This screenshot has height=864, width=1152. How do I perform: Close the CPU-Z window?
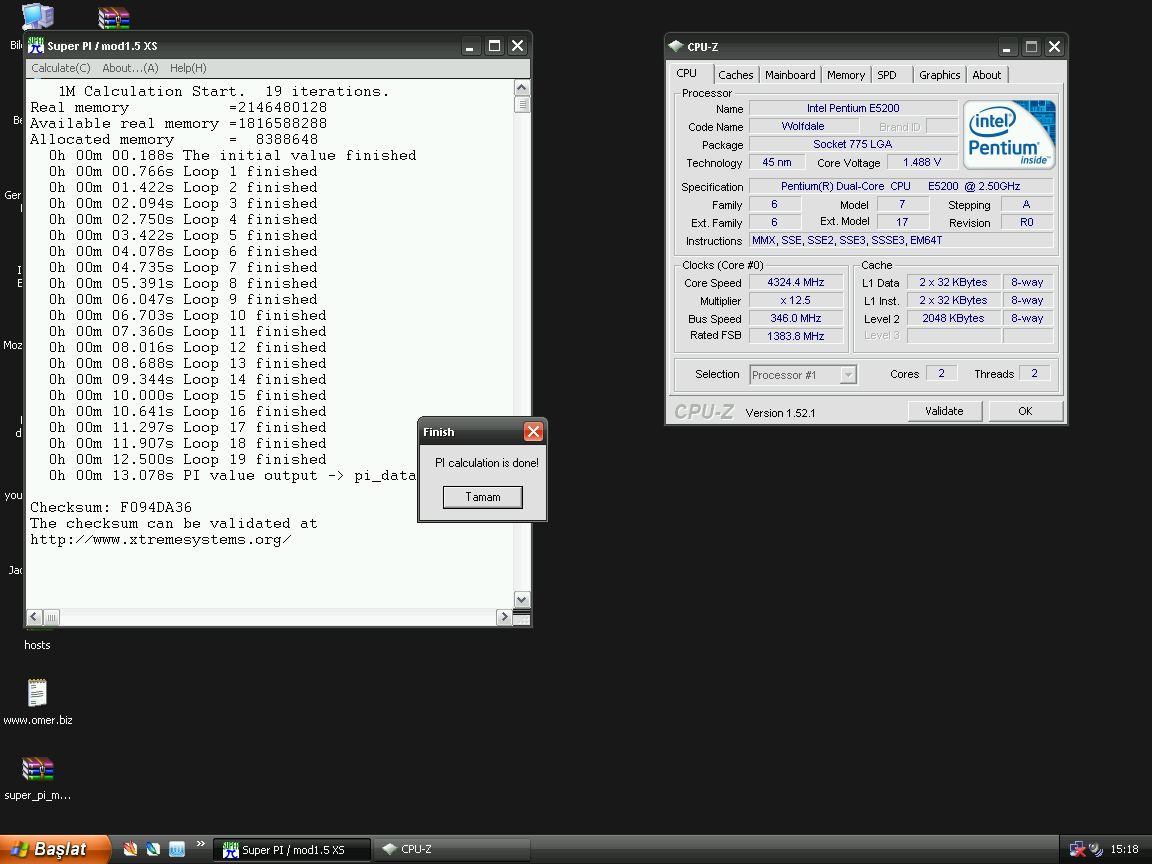(1054, 47)
